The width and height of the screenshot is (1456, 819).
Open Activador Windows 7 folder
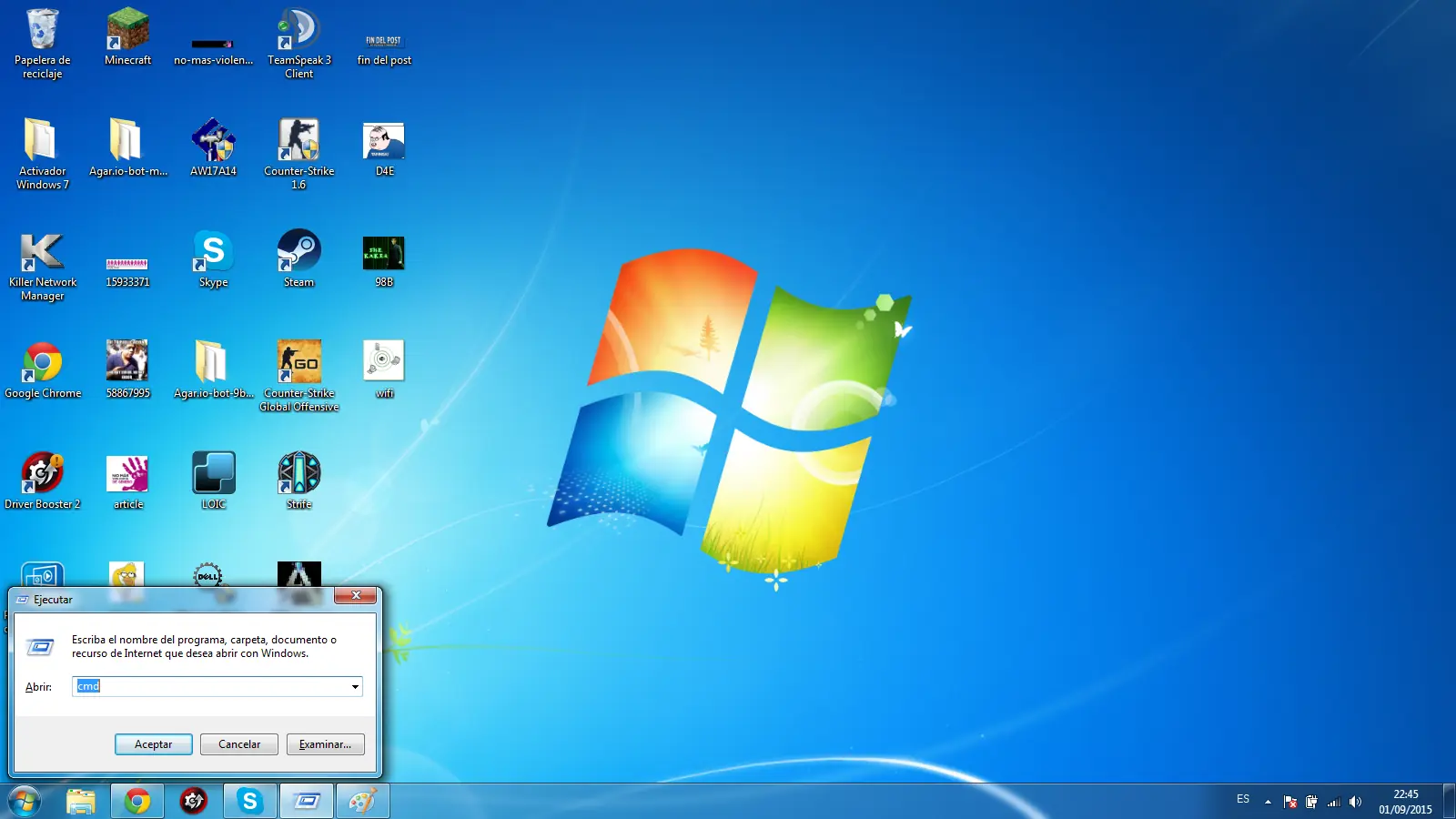coord(42,155)
